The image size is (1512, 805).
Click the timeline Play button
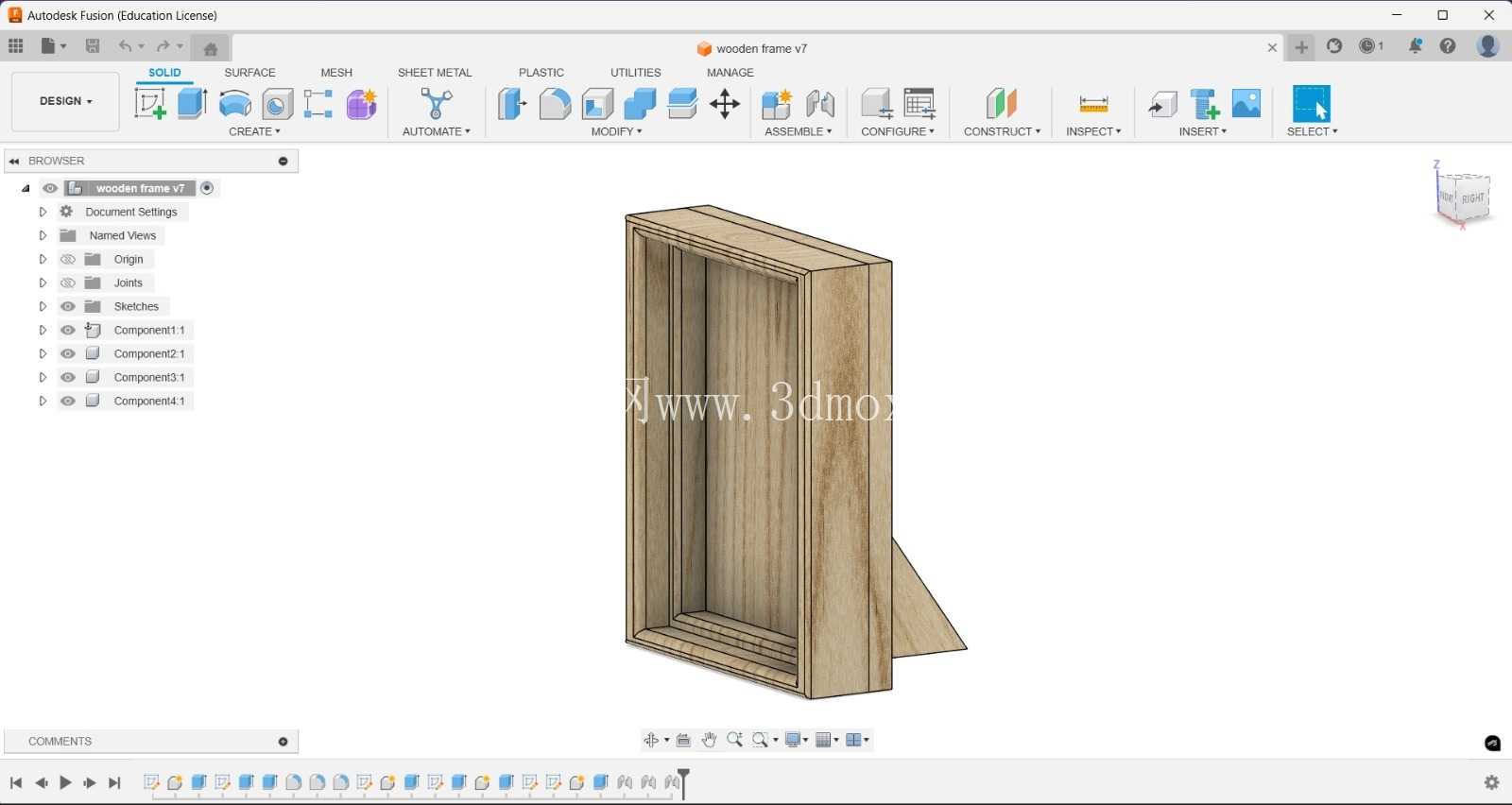[x=65, y=782]
